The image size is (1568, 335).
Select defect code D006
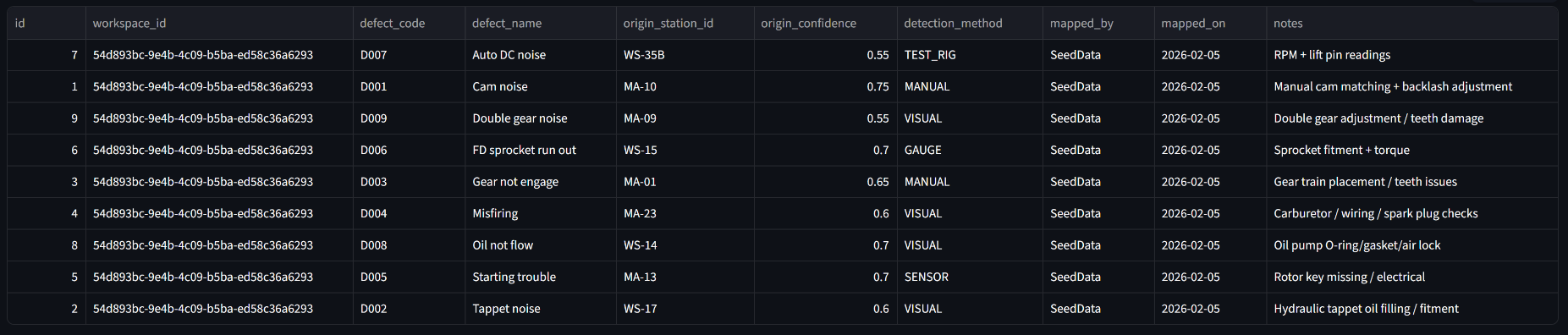click(x=409, y=150)
